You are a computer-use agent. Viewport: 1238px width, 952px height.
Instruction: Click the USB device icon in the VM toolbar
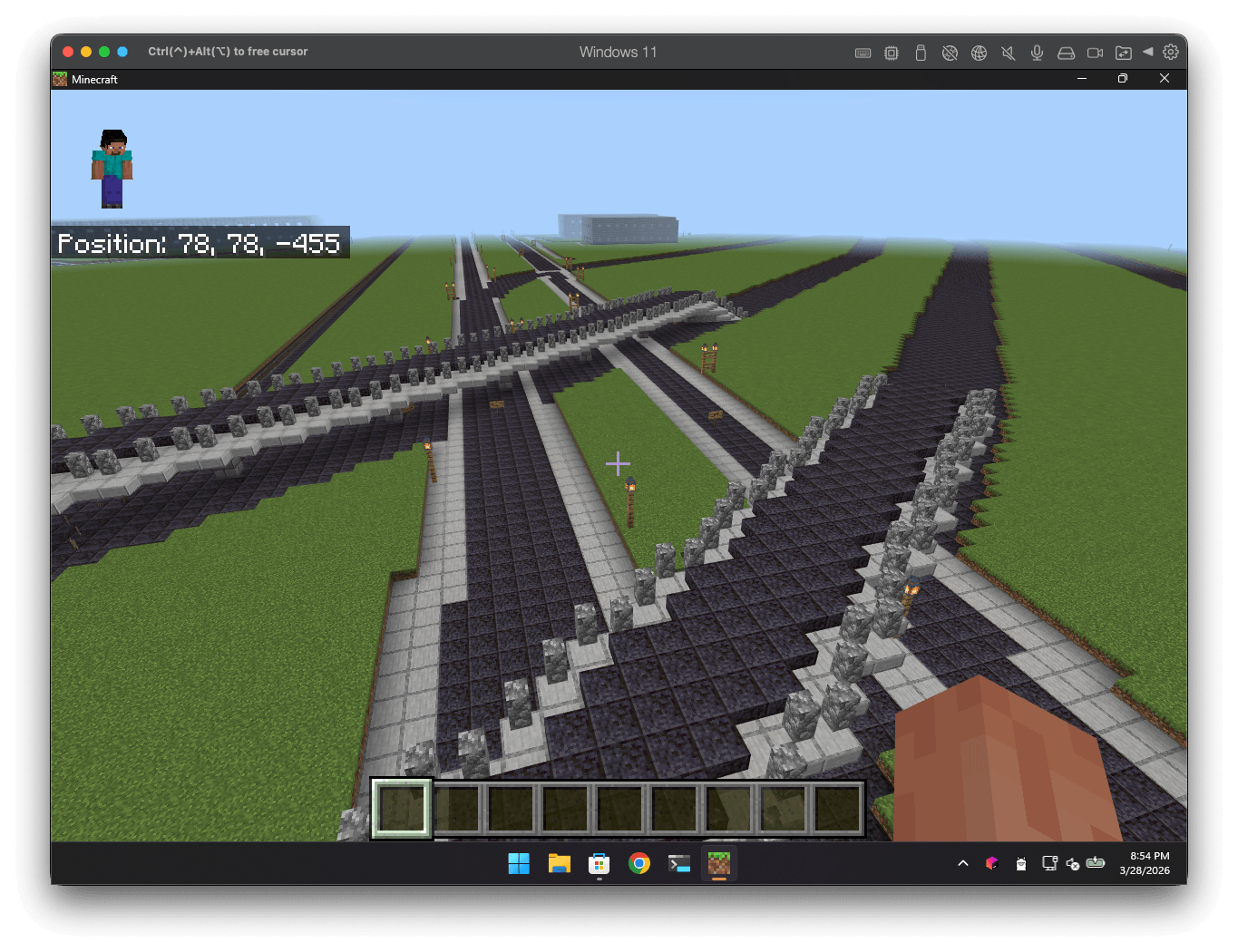(x=921, y=52)
